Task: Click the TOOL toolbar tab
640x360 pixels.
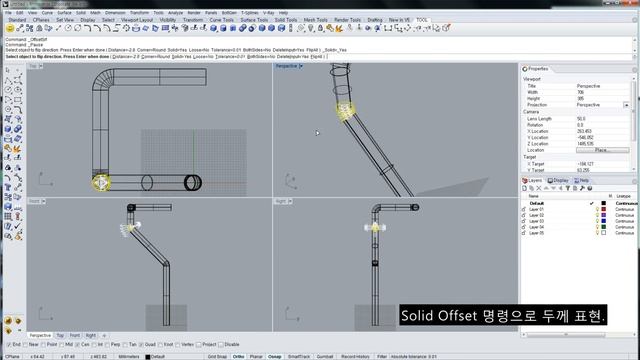Action: coord(422,20)
